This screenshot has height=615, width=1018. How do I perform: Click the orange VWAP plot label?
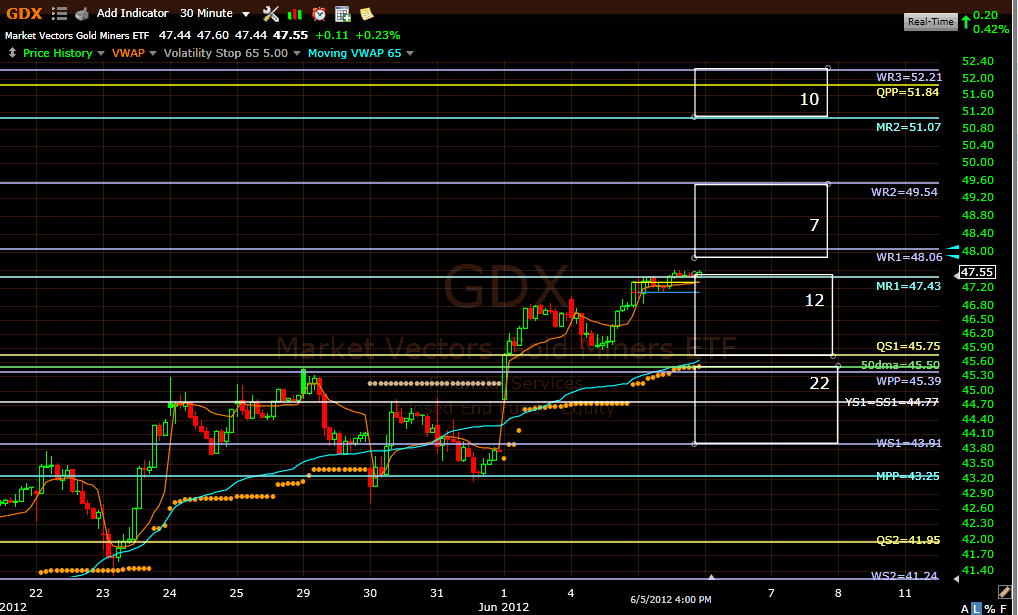point(129,53)
